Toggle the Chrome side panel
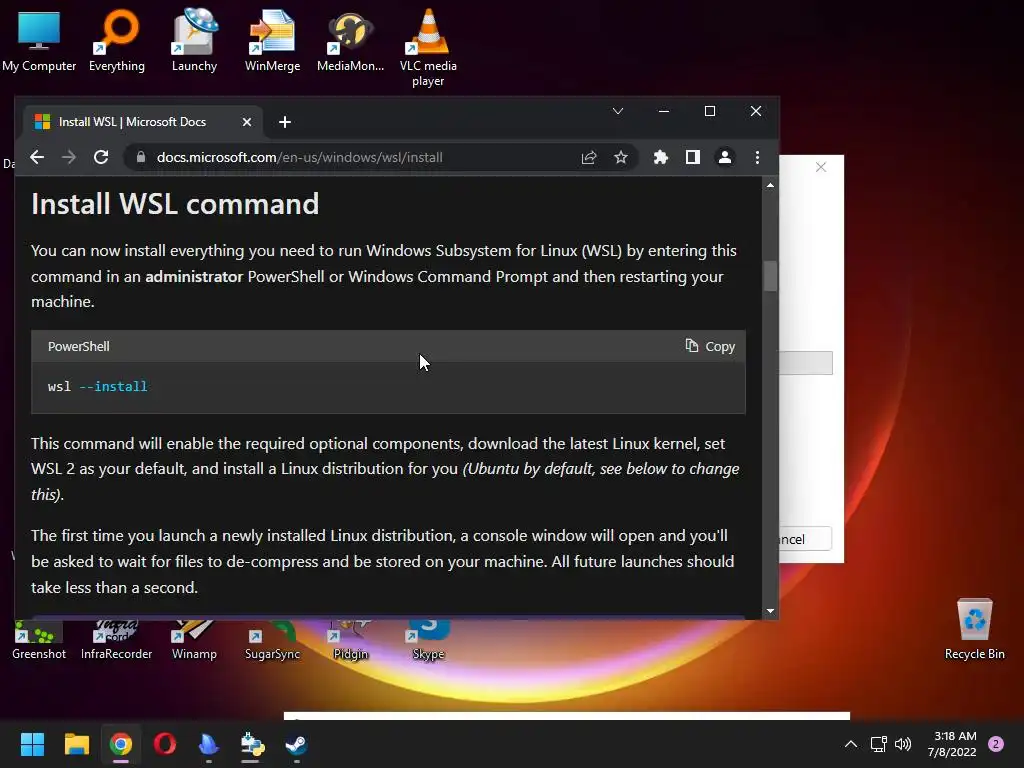Screen dimensions: 1024x768 693,157
